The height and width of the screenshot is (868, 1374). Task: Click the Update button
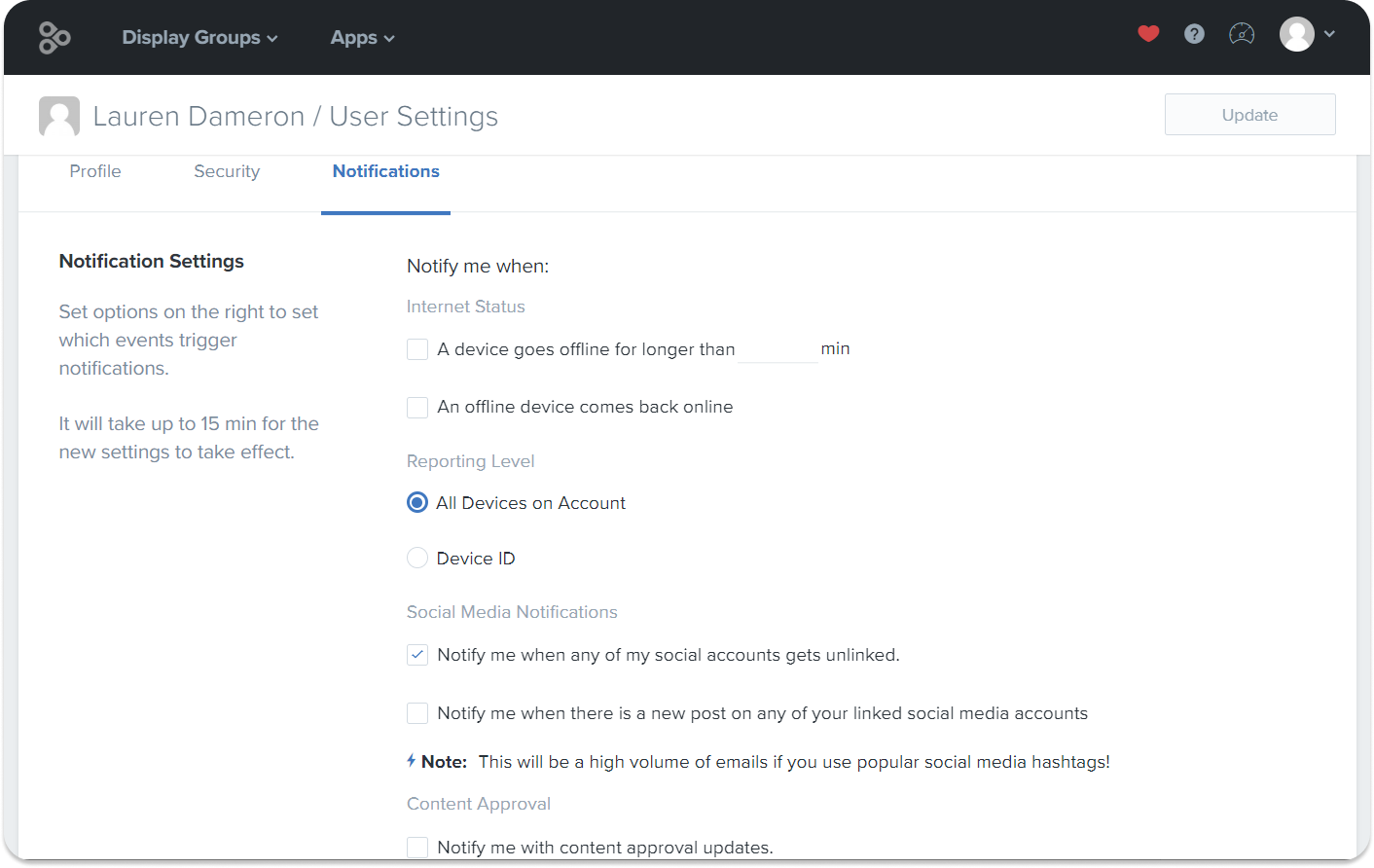(1249, 115)
